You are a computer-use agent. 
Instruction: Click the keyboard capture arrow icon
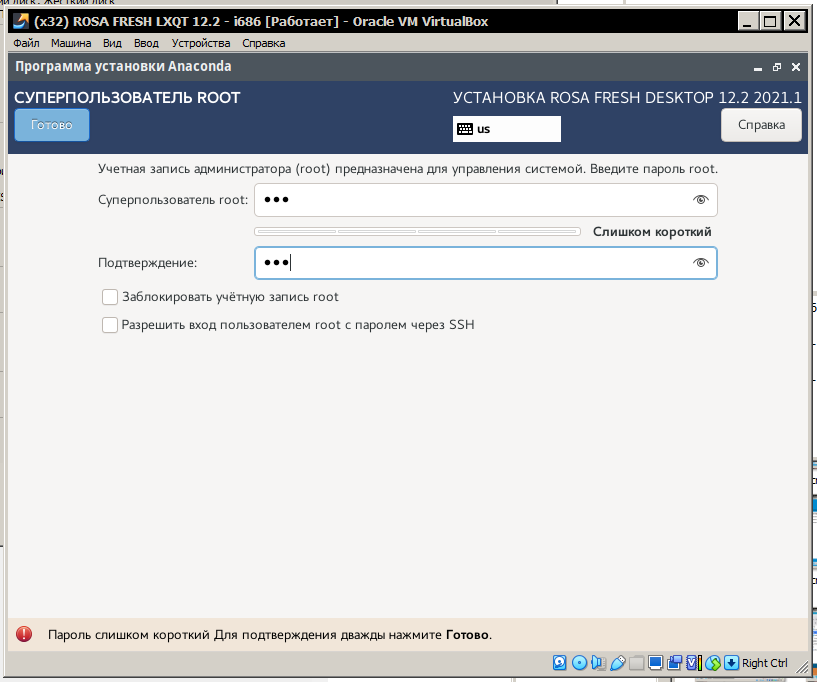coord(731,663)
